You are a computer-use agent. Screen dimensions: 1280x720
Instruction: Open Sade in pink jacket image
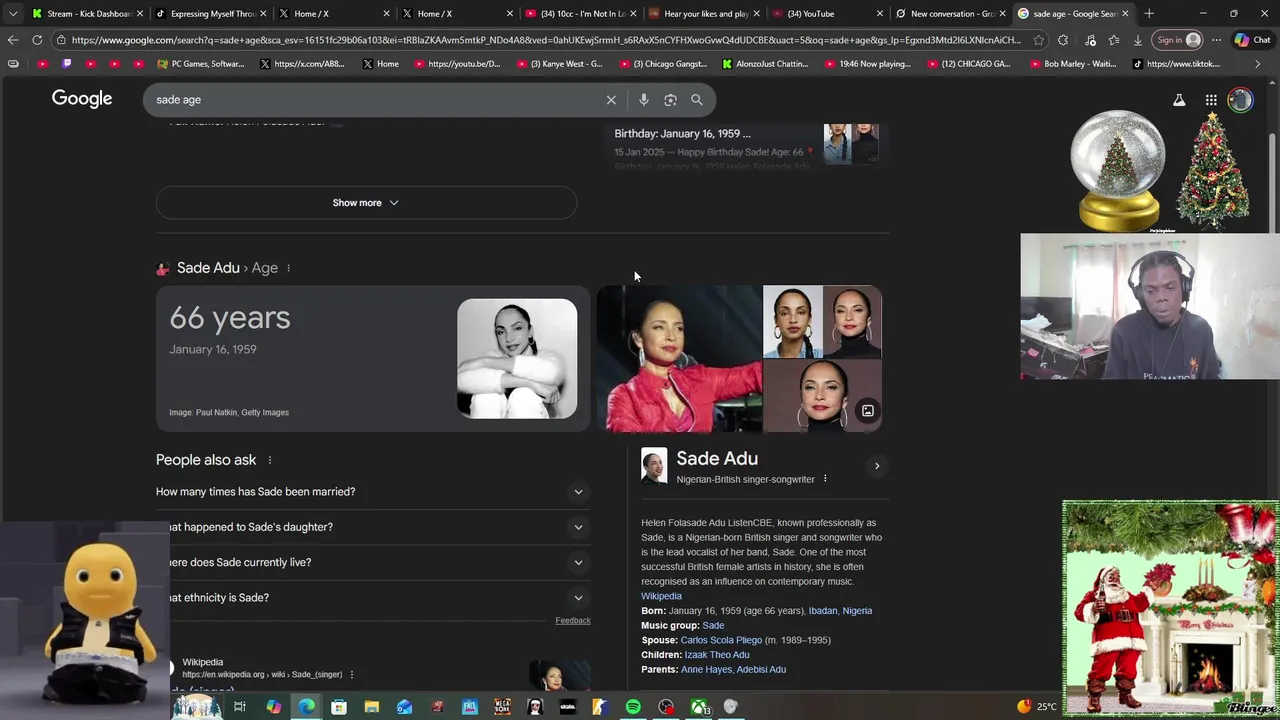[679, 359]
